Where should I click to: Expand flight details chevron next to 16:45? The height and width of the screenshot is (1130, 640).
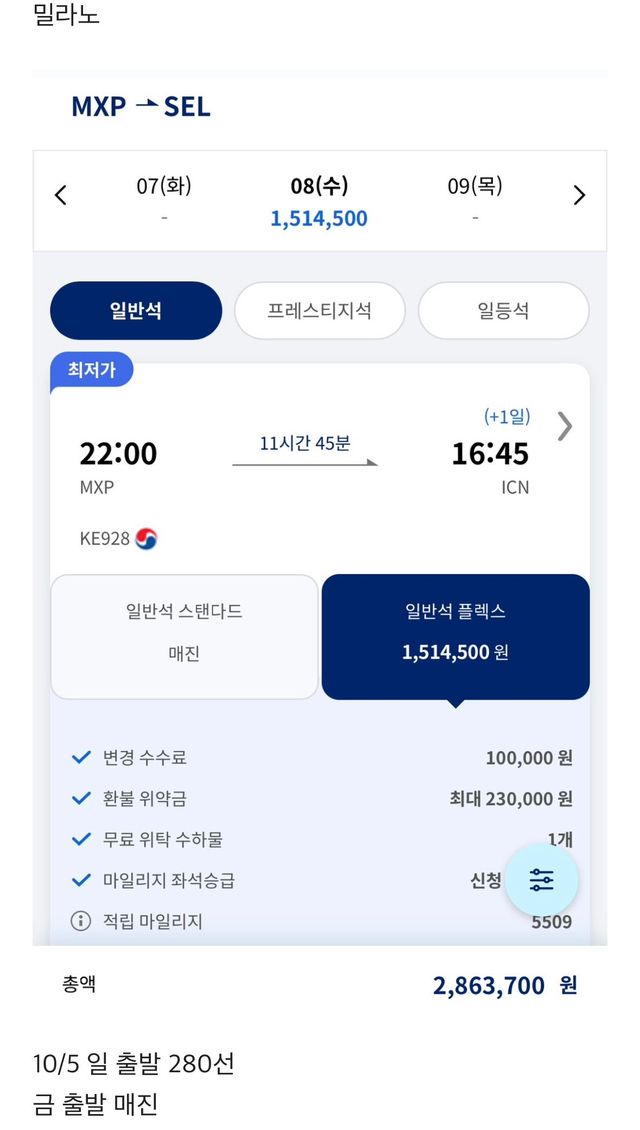(x=565, y=426)
